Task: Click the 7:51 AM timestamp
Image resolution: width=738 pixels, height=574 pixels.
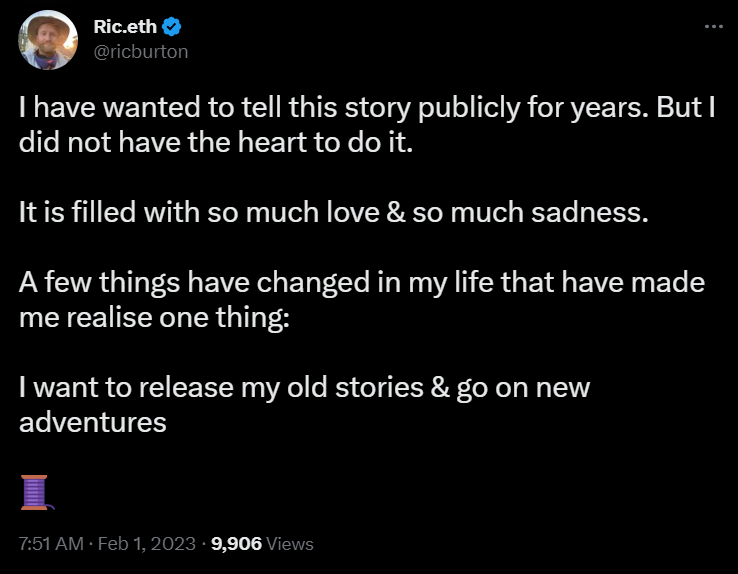Action: pyautogui.click(x=50, y=544)
